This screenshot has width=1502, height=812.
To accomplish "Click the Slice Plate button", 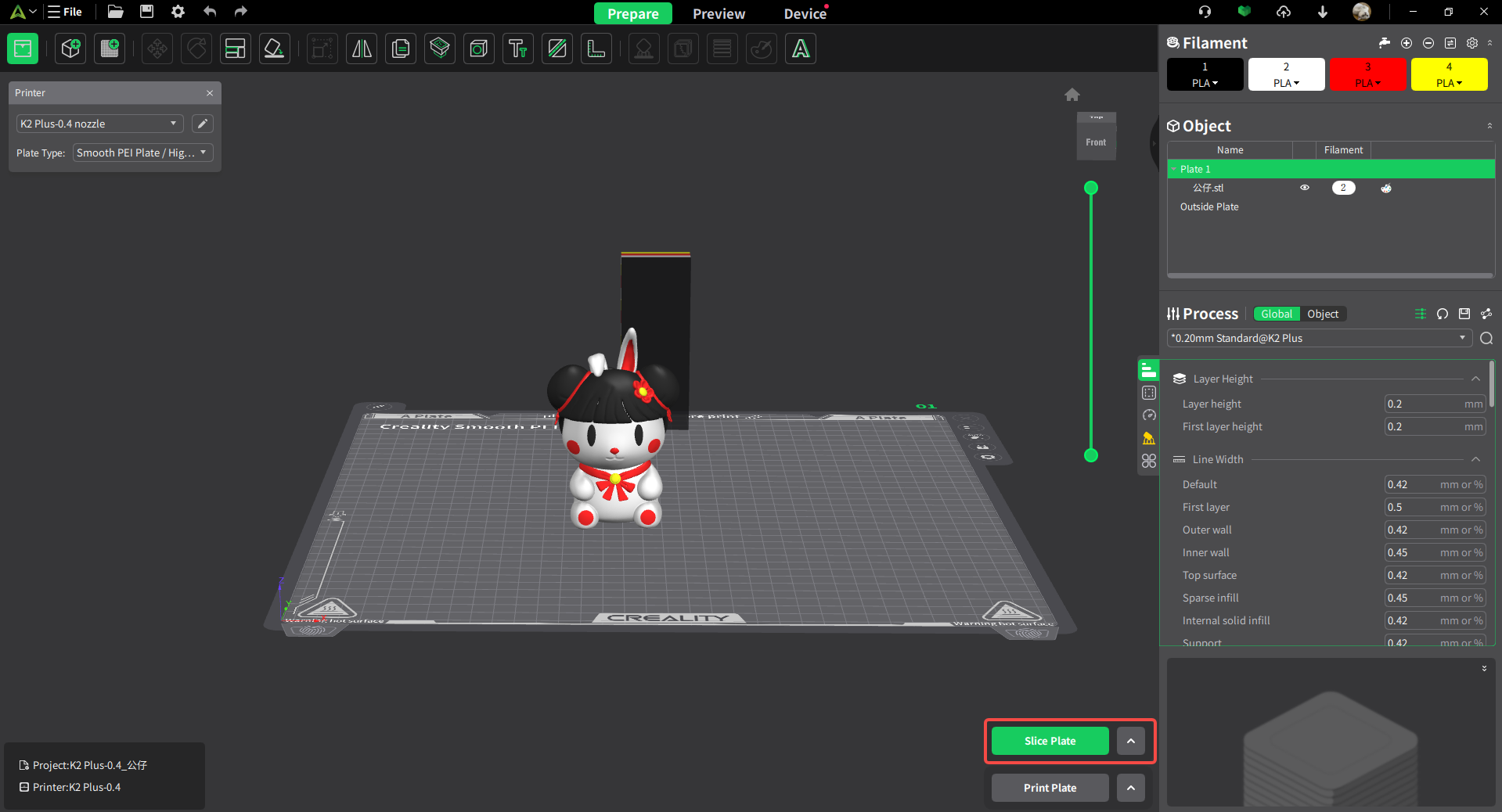I will click(1050, 741).
